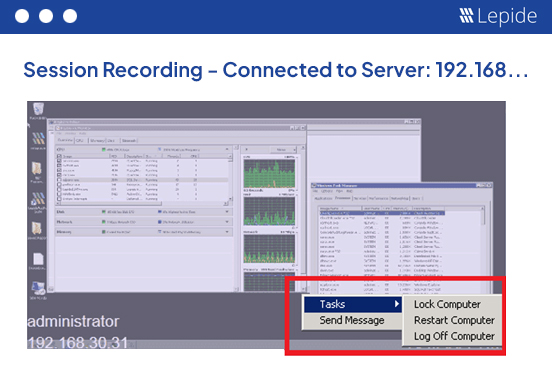
Task: Expand the Network section in Resource Monitor
Action: (227, 222)
